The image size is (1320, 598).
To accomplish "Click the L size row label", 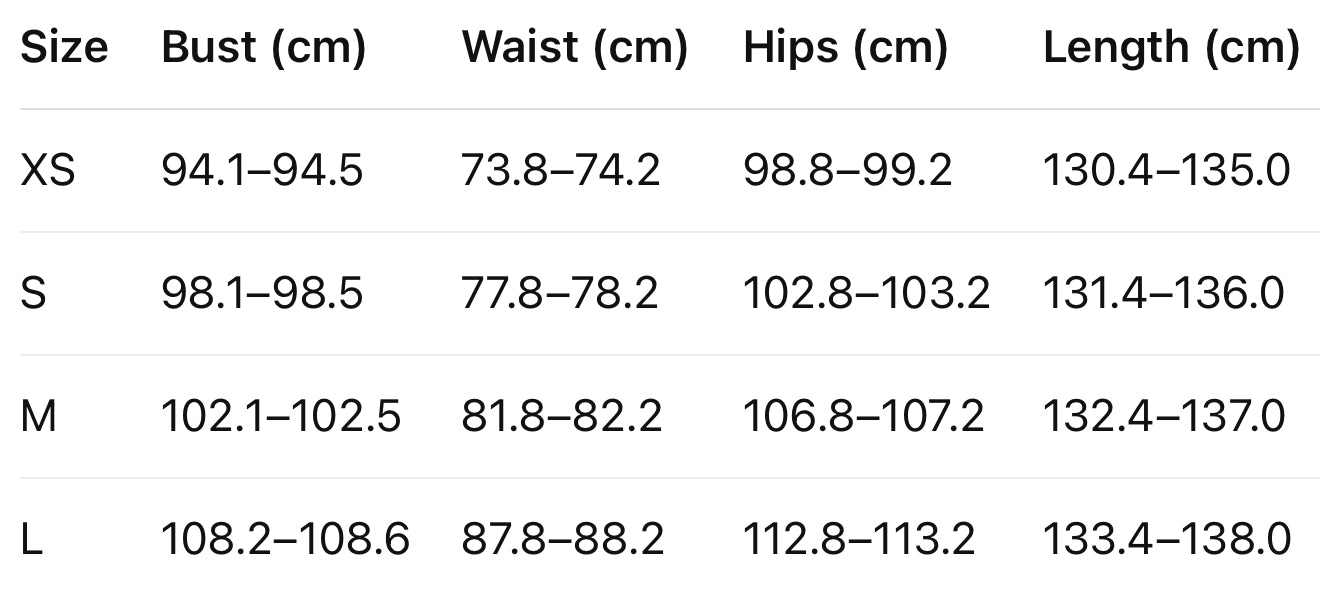I will (31, 540).
